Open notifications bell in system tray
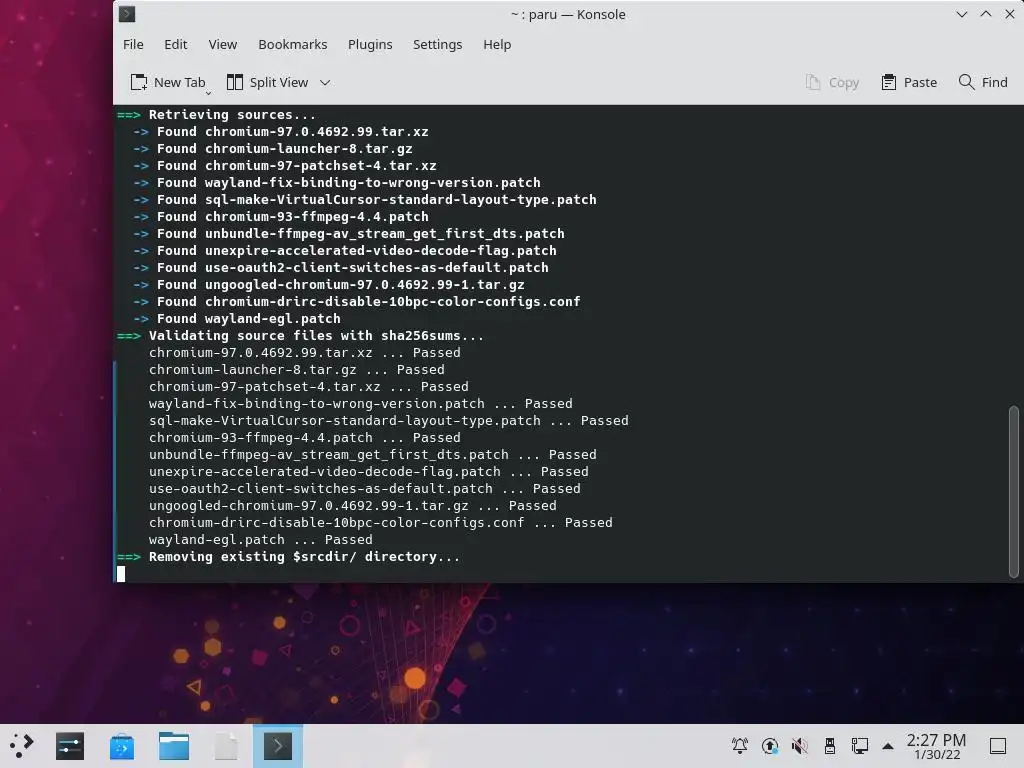Image resolution: width=1024 pixels, height=768 pixels. point(740,746)
